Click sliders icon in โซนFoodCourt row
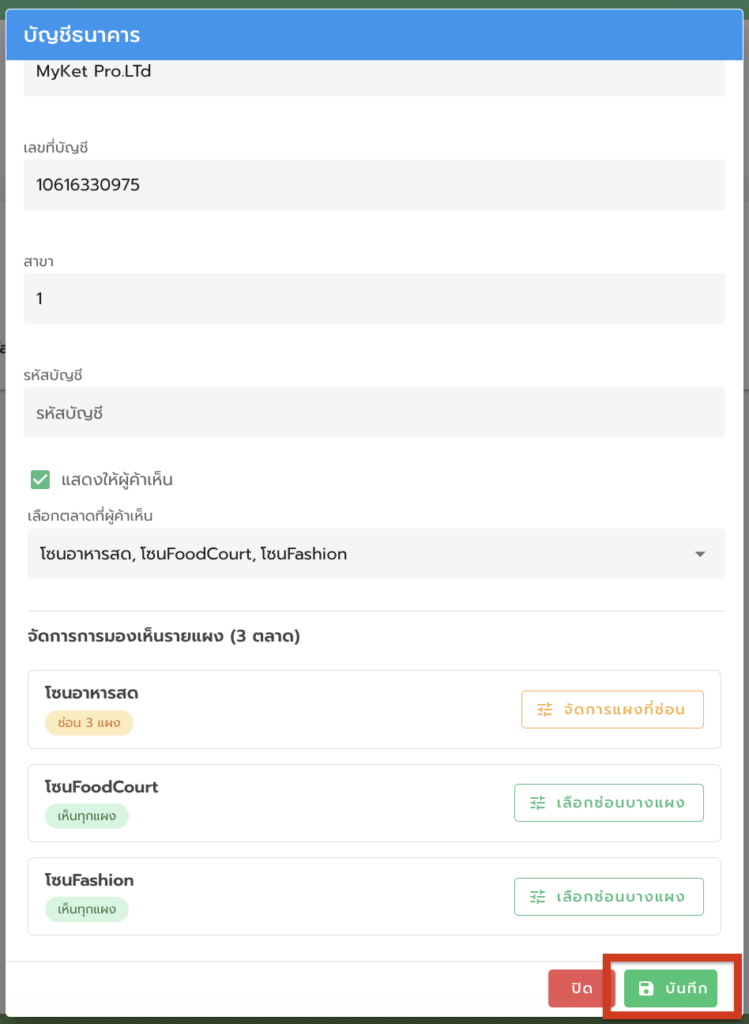 tap(538, 802)
